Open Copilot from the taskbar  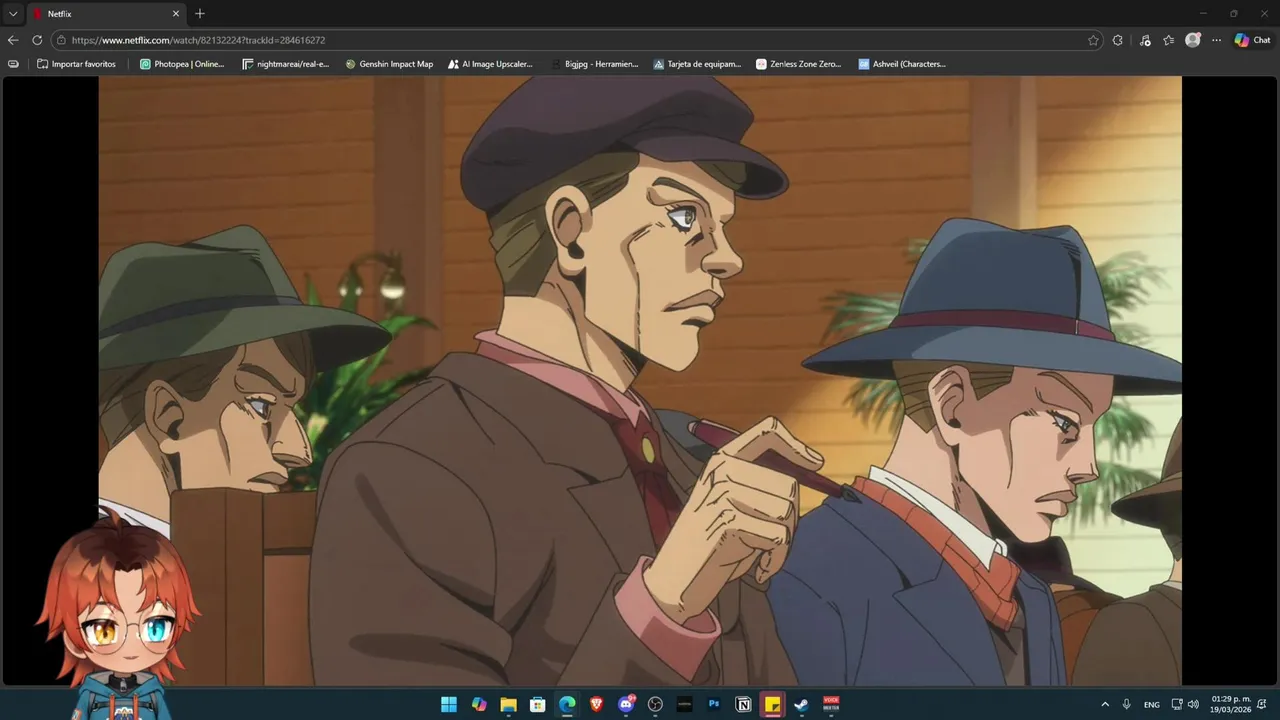coord(479,704)
